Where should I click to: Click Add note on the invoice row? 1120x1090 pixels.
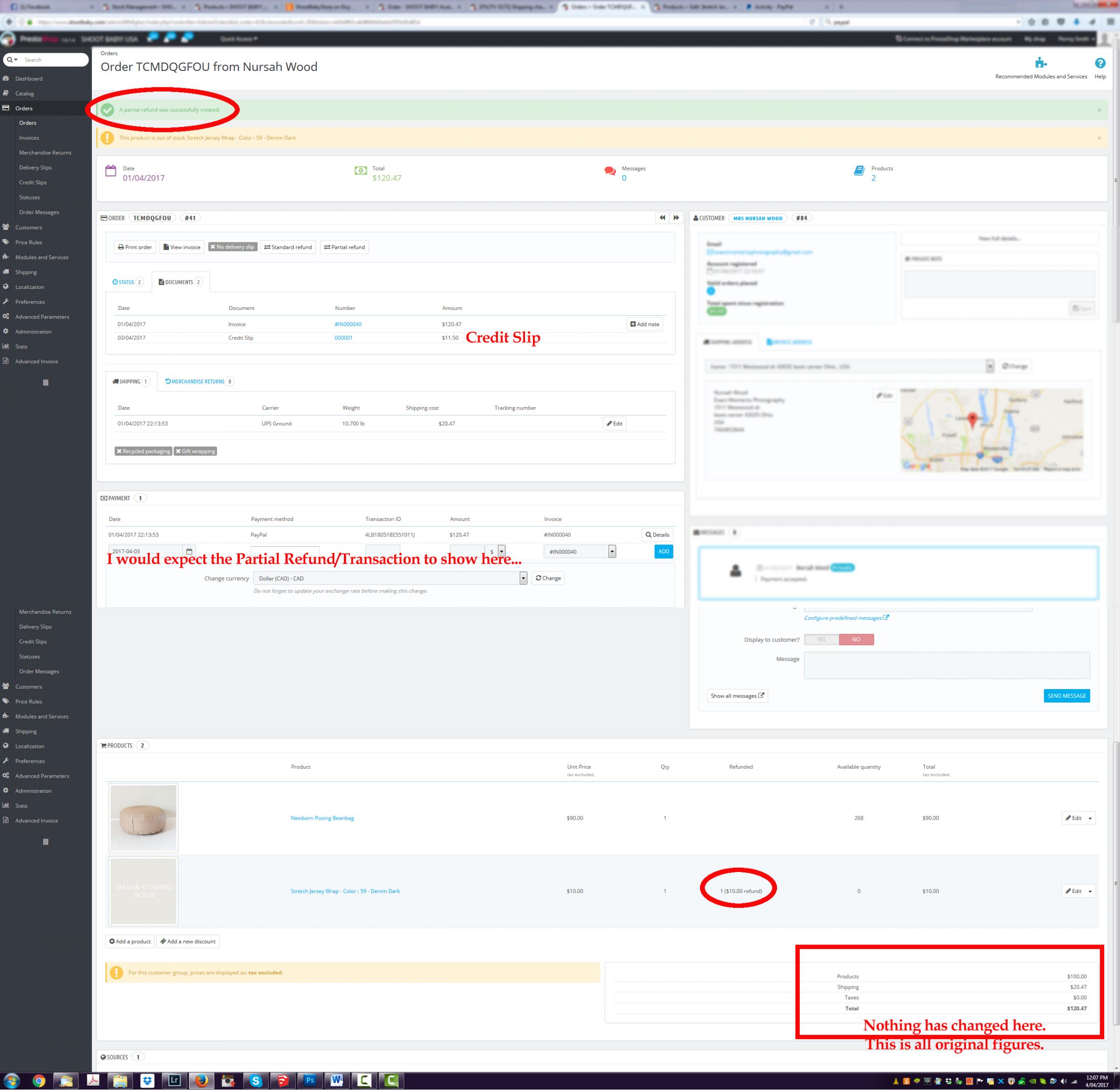click(x=644, y=324)
